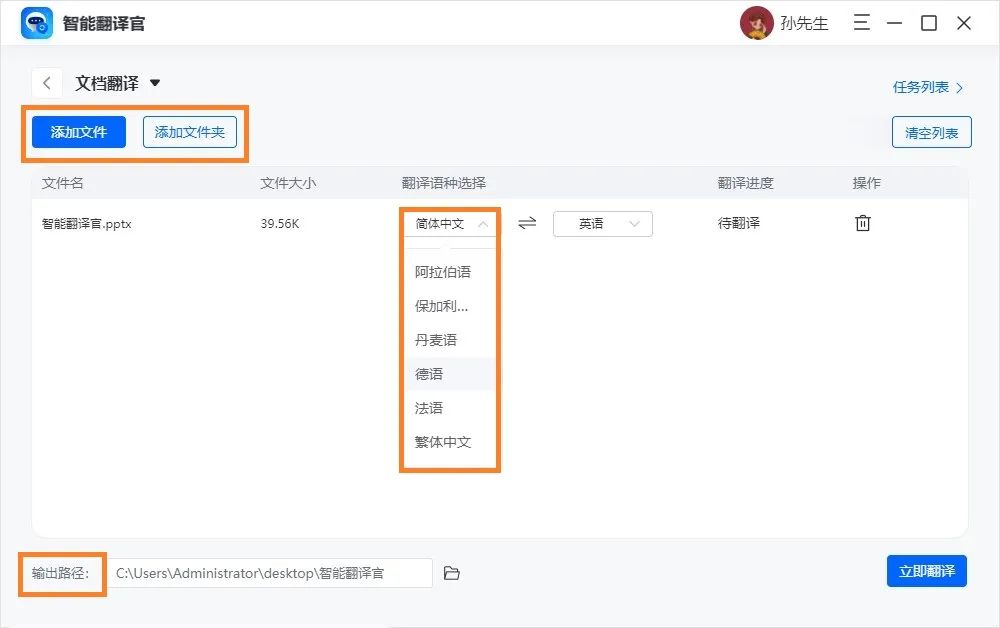The image size is (1000, 628).
Task: Click the 添加文件夹 button
Action: tap(190, 131)
